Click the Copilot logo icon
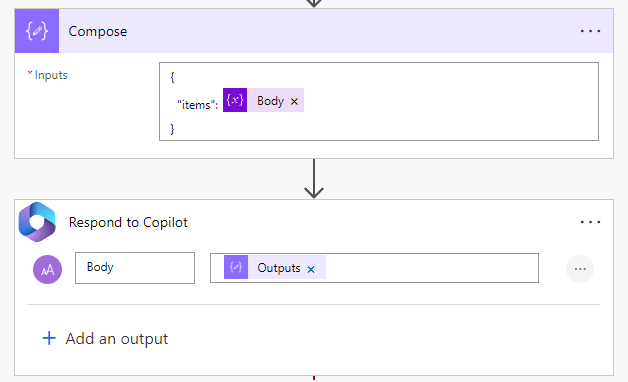 click(37, 222)
